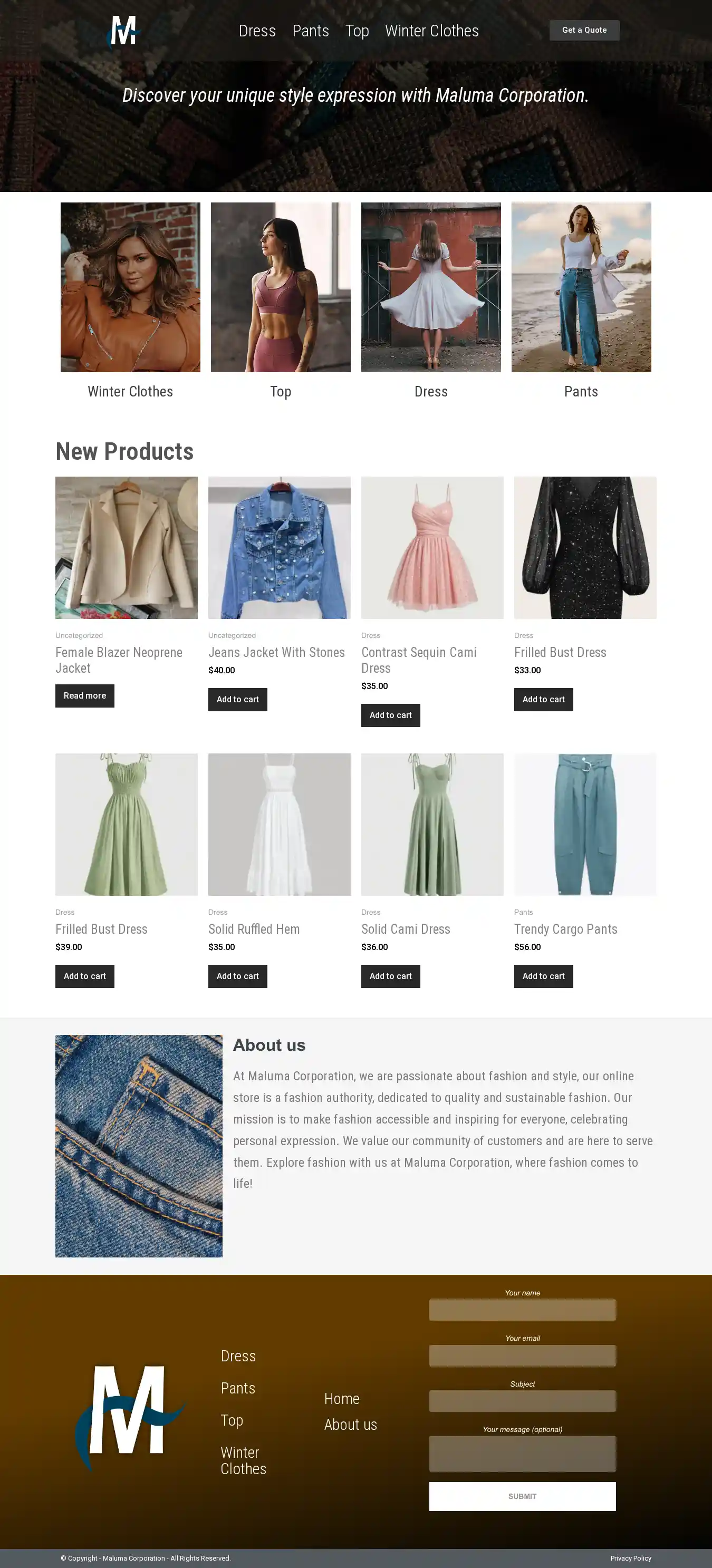This screenshot has width=712, height=1568.
Task: Open Winter Clothes in the top navigation
Action: 432,31
